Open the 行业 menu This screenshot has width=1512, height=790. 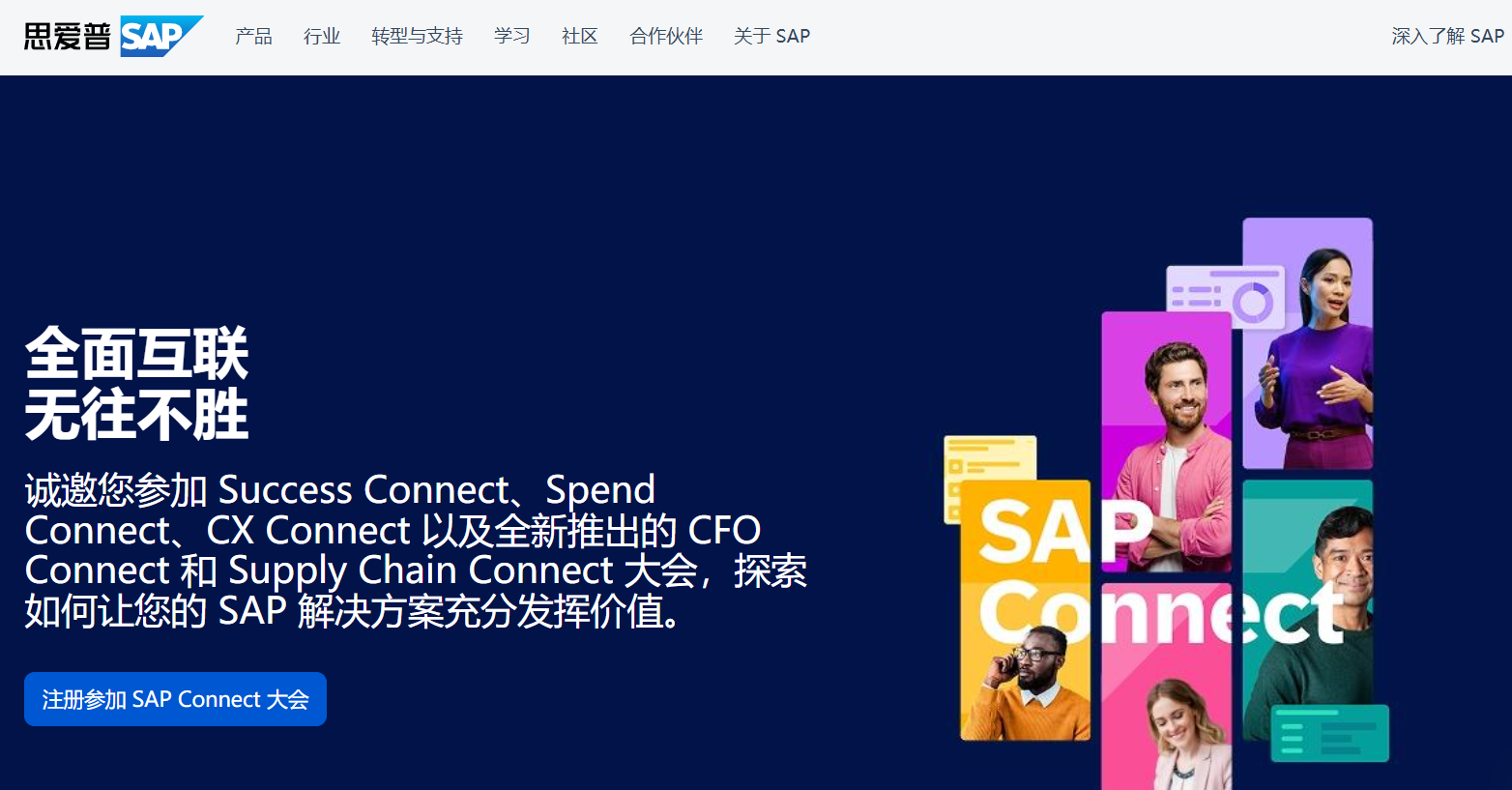tap(322, 37)
